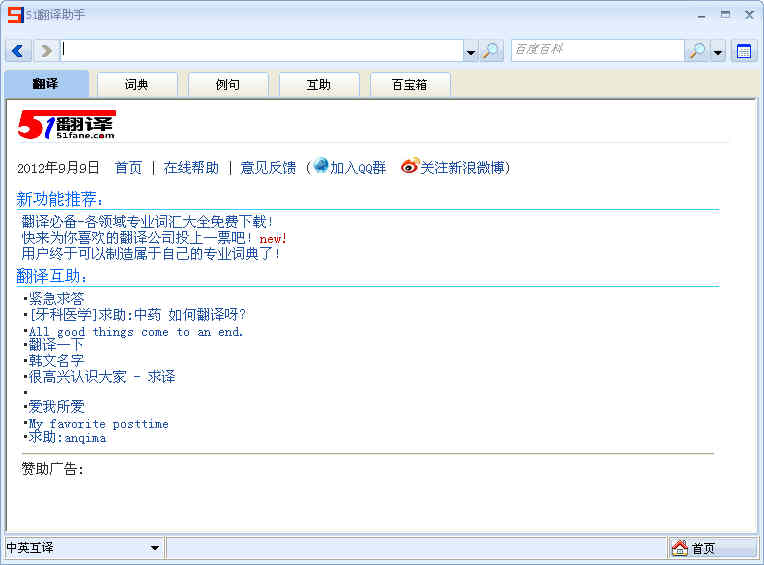Image resolution: width=764 pixels, height=565 pixels.
Task: Click the QQ group globe icon
Action: click(321, 166)
